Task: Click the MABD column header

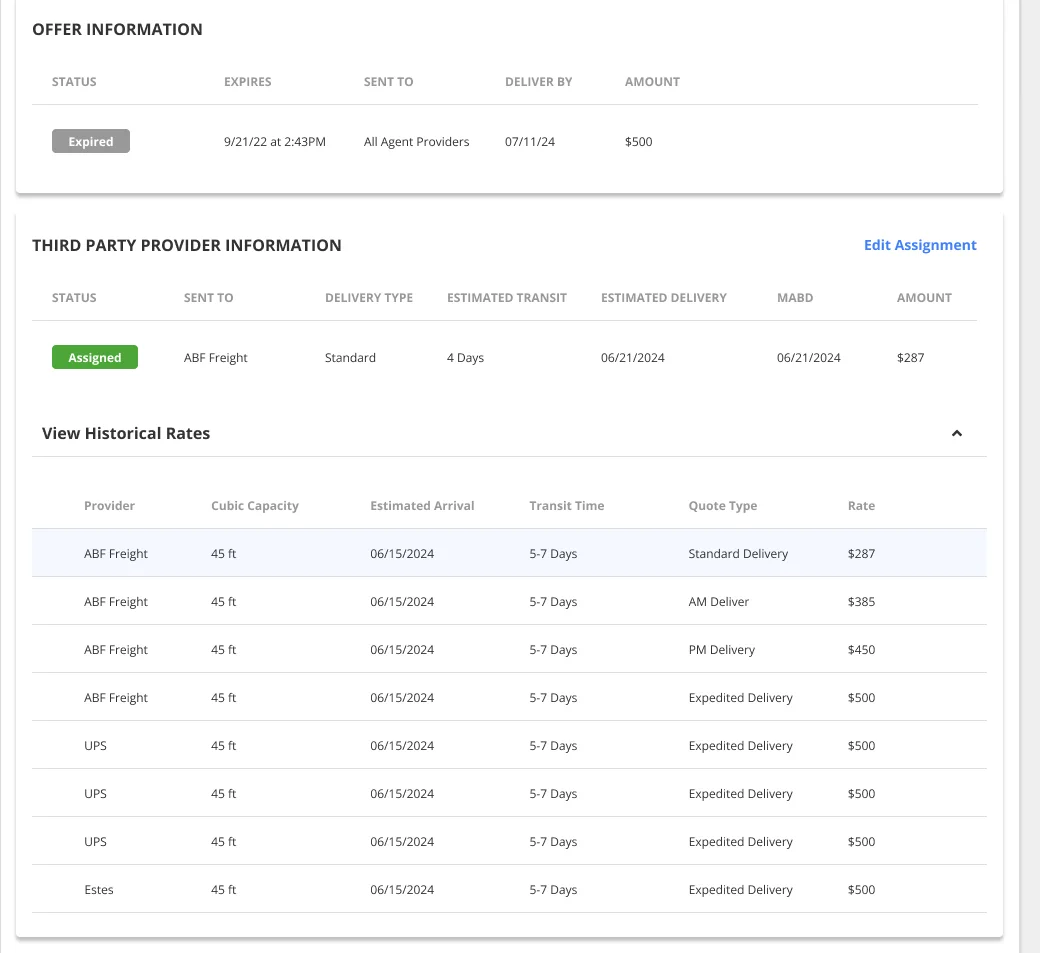Action: pyautogui.click(x=795, y=298)
